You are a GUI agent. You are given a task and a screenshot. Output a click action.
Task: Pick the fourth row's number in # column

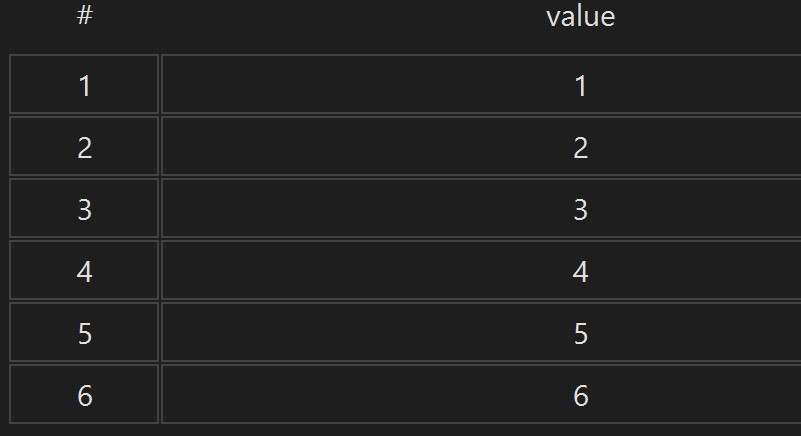tap(84, 270)
